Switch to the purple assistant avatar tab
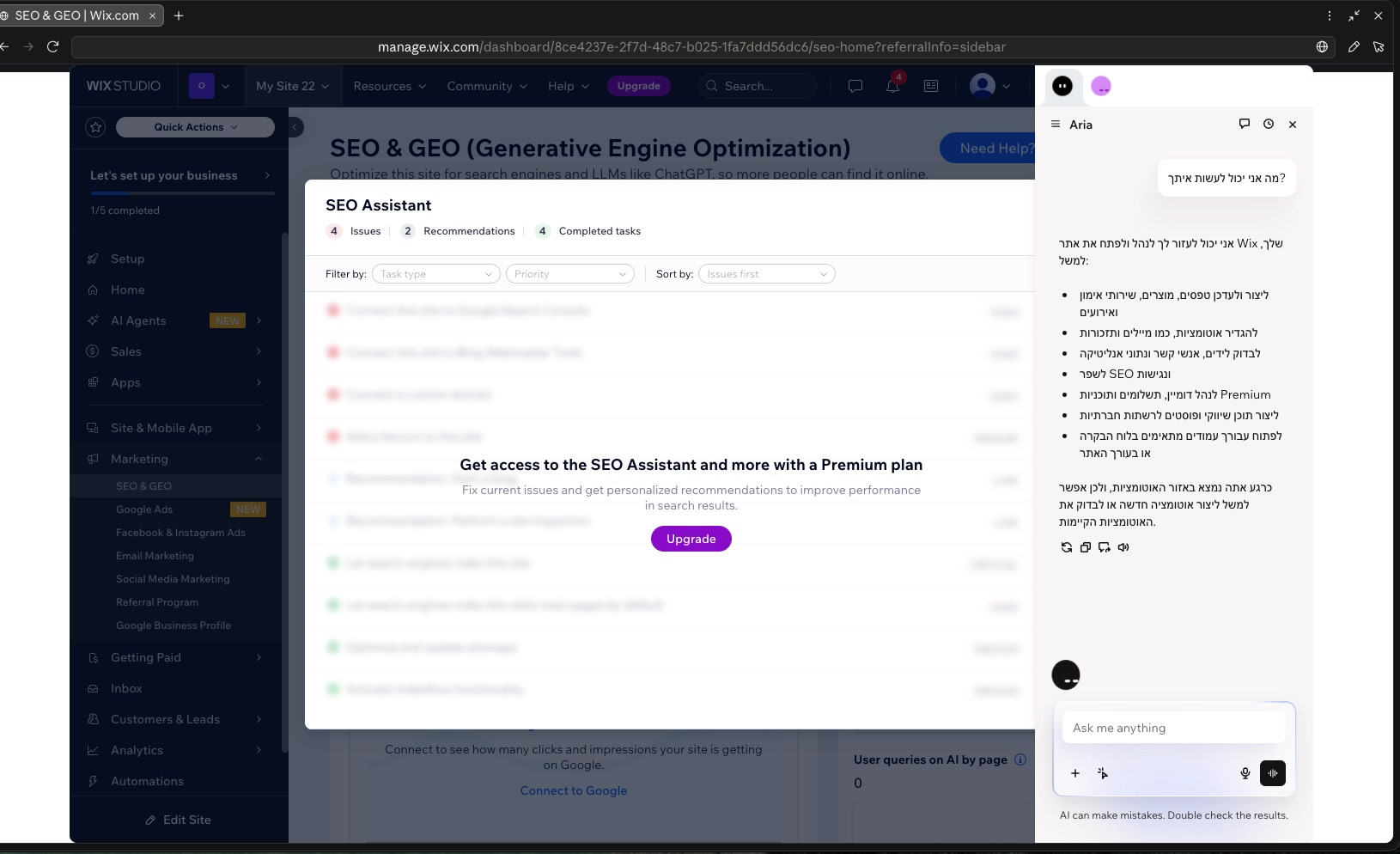1400x854 pixels. pyautogui.click(x=1101, y=86)
